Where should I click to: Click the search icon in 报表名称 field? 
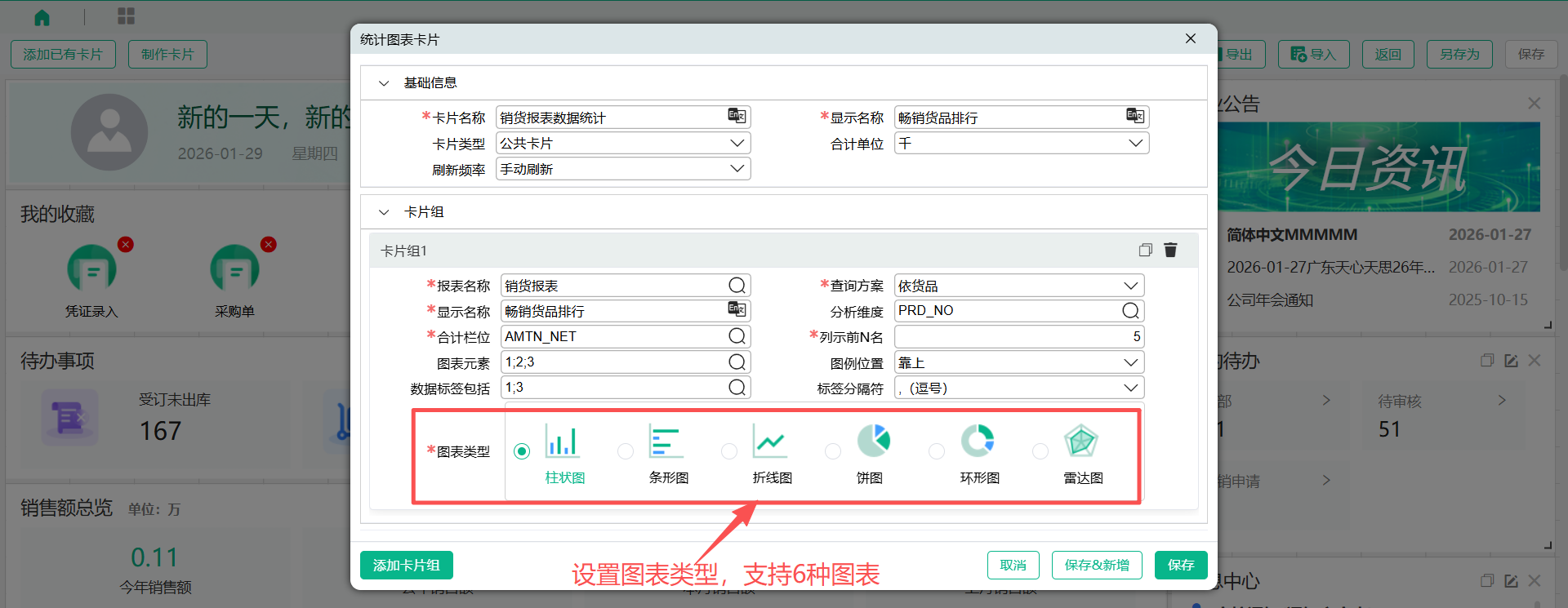click(x=737, y=285)
